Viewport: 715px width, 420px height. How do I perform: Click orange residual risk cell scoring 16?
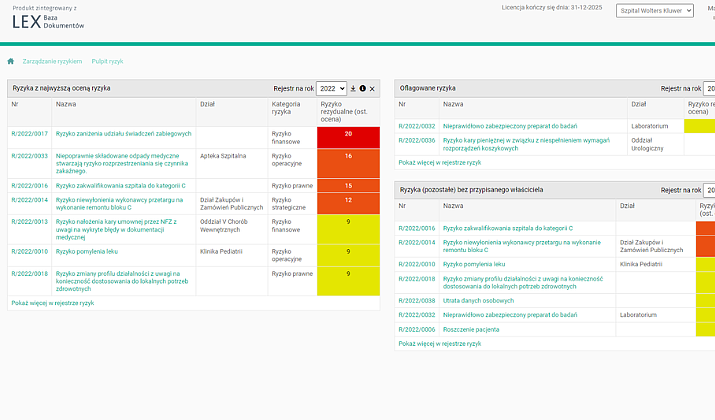click(x=347, y=156)
